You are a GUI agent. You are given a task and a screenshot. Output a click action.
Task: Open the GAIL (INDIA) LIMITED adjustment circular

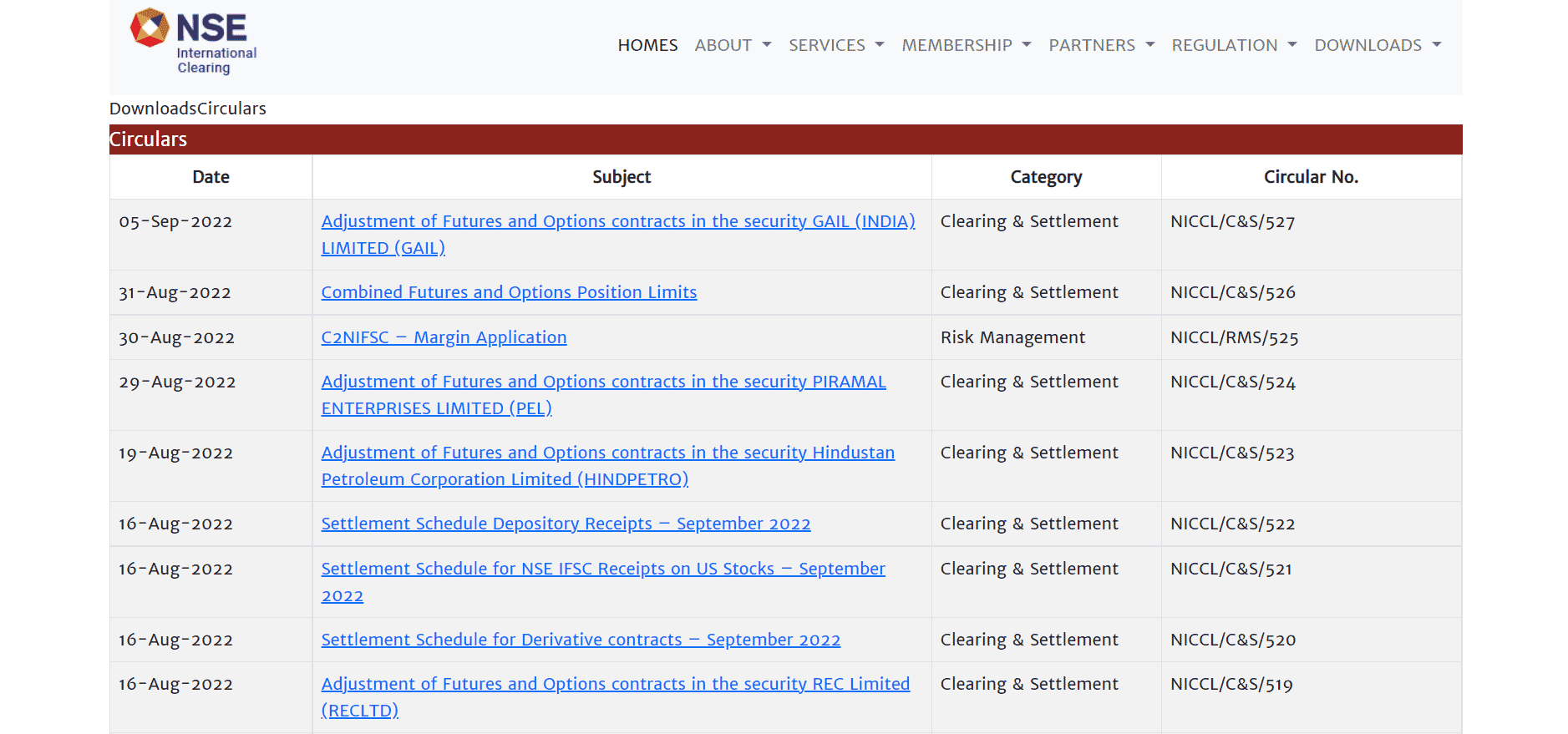pos(618,235)
